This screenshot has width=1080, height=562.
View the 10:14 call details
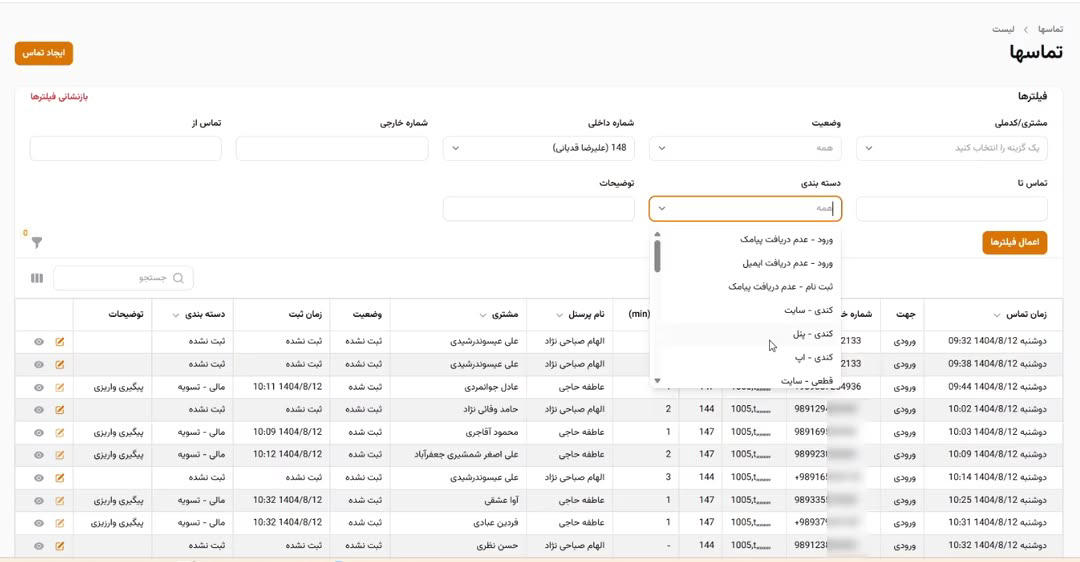point(39,478)
